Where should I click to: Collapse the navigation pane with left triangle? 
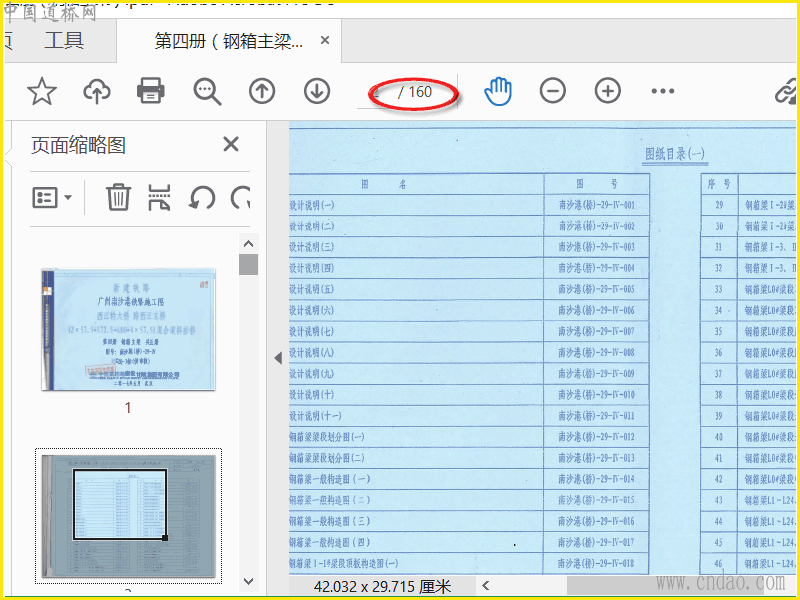tap(278, 358)
